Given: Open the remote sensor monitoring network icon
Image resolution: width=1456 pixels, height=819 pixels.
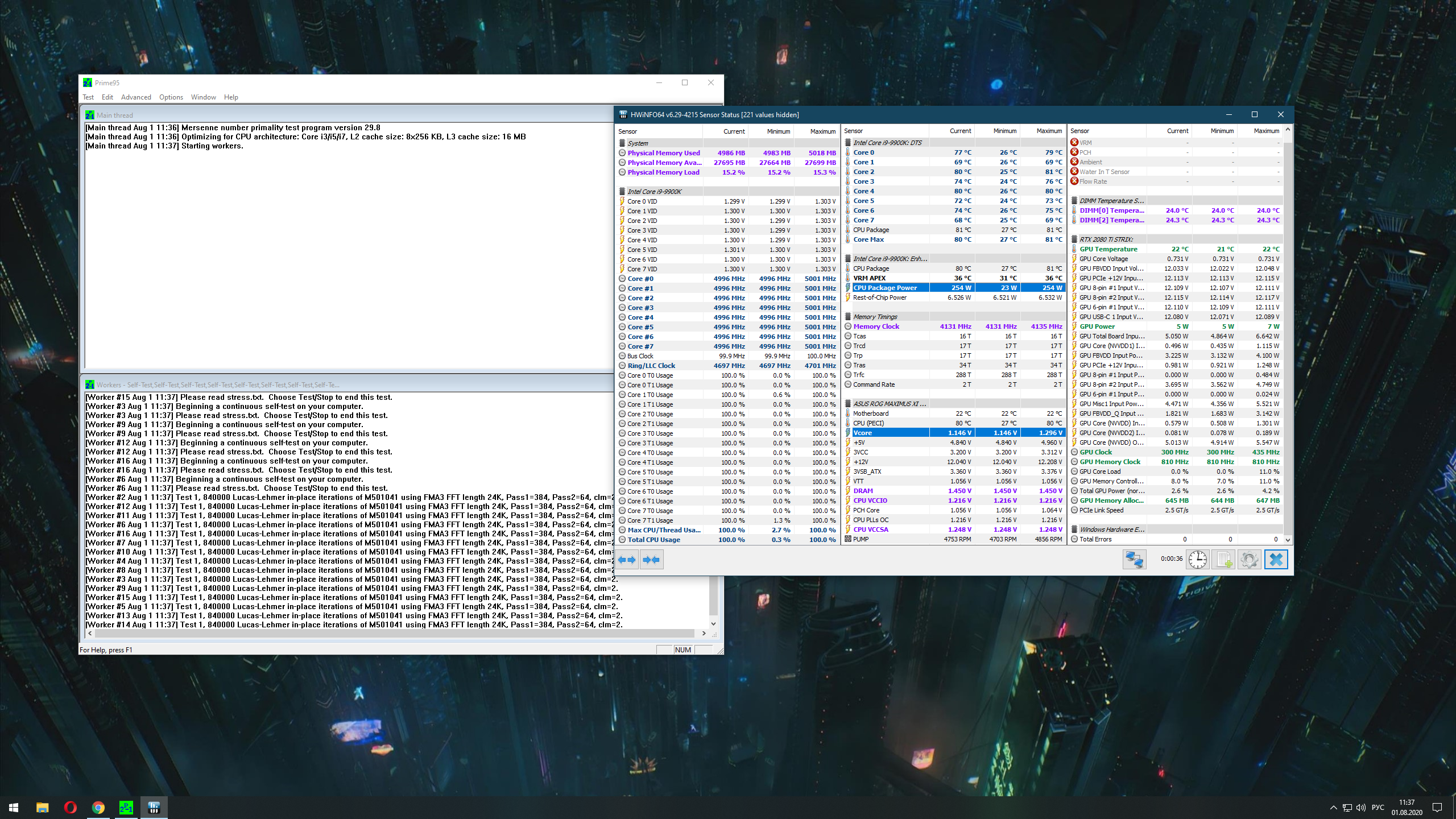Looking at the screenshot, I should point(1134,560).
